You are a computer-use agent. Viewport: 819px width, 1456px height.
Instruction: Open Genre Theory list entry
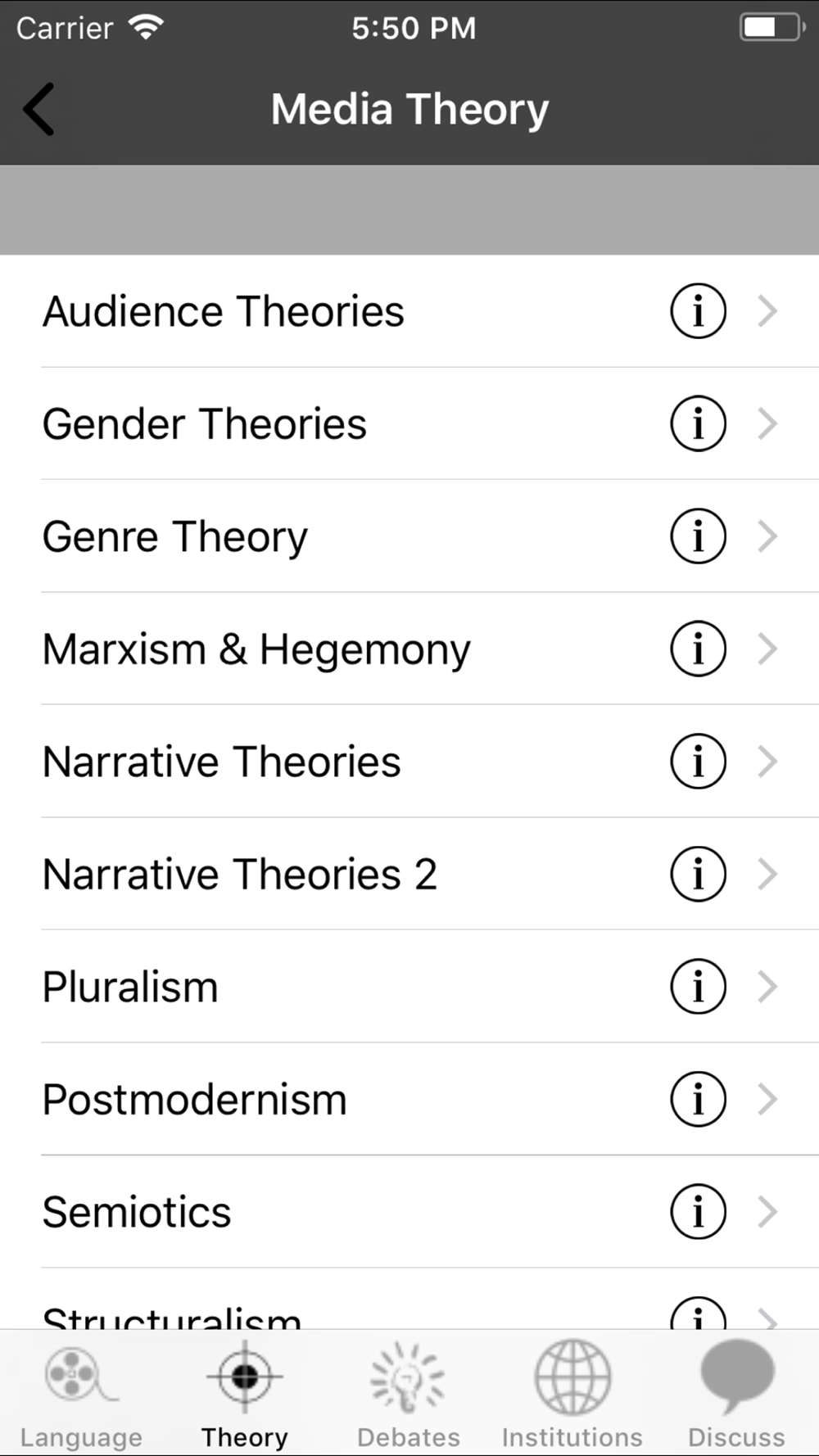point(409,536)
